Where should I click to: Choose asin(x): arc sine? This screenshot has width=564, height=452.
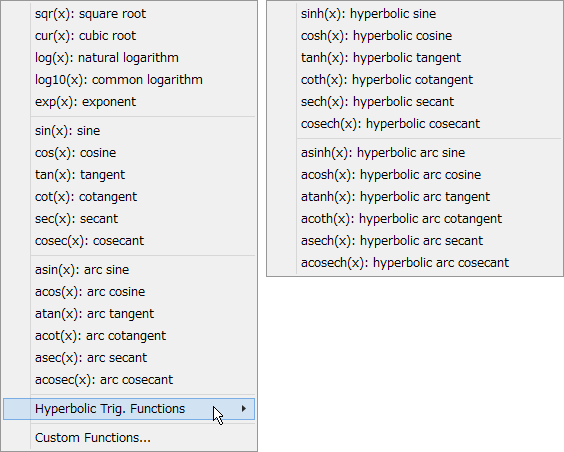(x=129, y=270)
